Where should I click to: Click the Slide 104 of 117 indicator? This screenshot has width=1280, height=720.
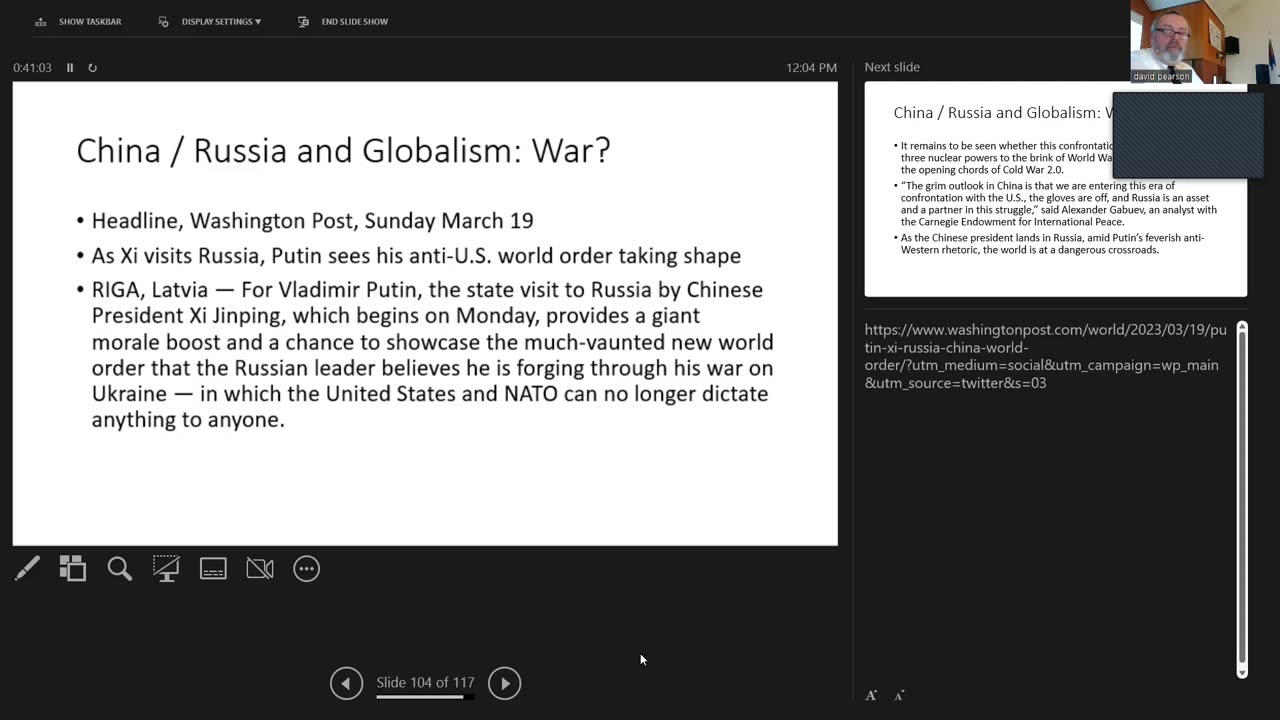[425, 683]
